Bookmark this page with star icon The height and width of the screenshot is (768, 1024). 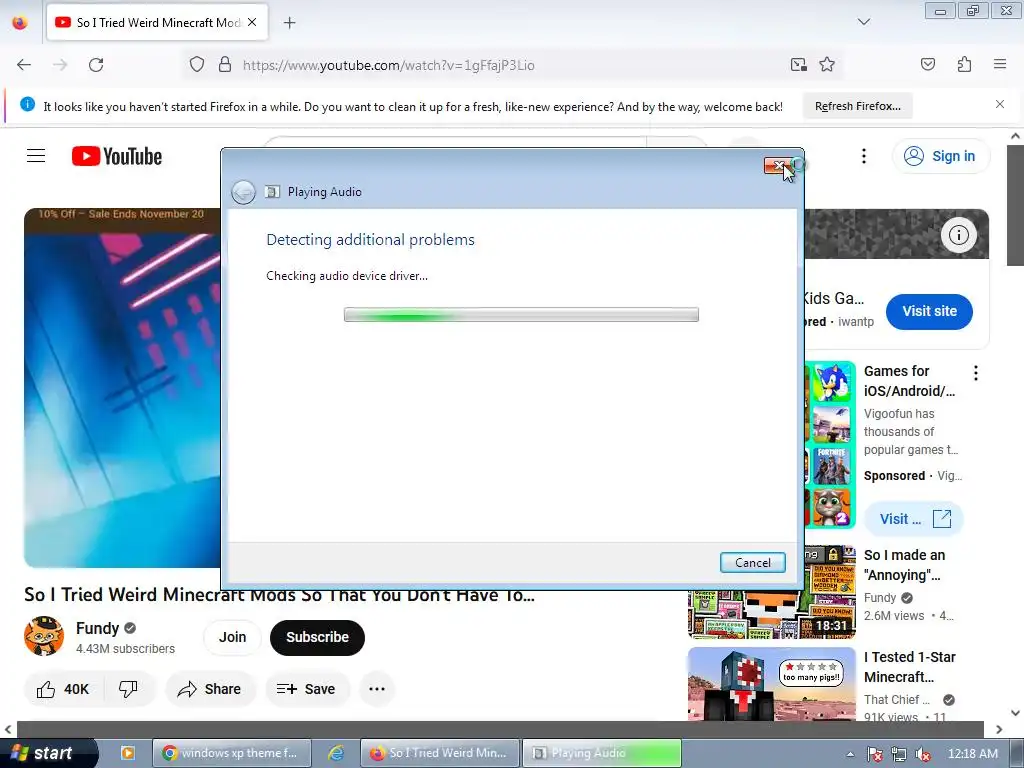[x=827, y=65]
